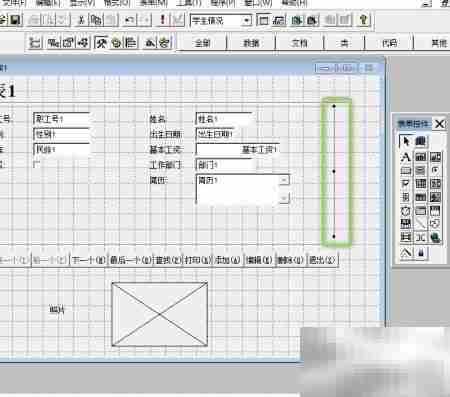Select the Image control tool
This screenshot has height=397, width=450.
click(435, 197)
